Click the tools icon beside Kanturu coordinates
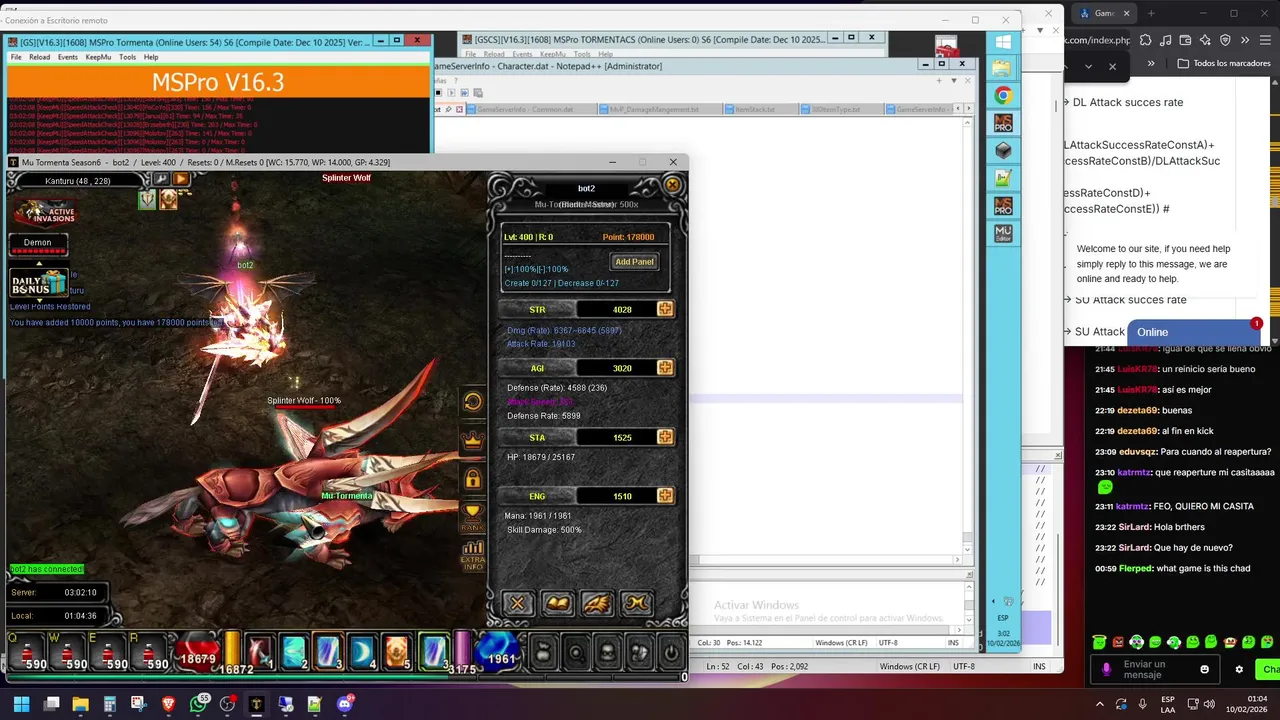This screenshot has width=1280, height=720. tap(161, 179)
